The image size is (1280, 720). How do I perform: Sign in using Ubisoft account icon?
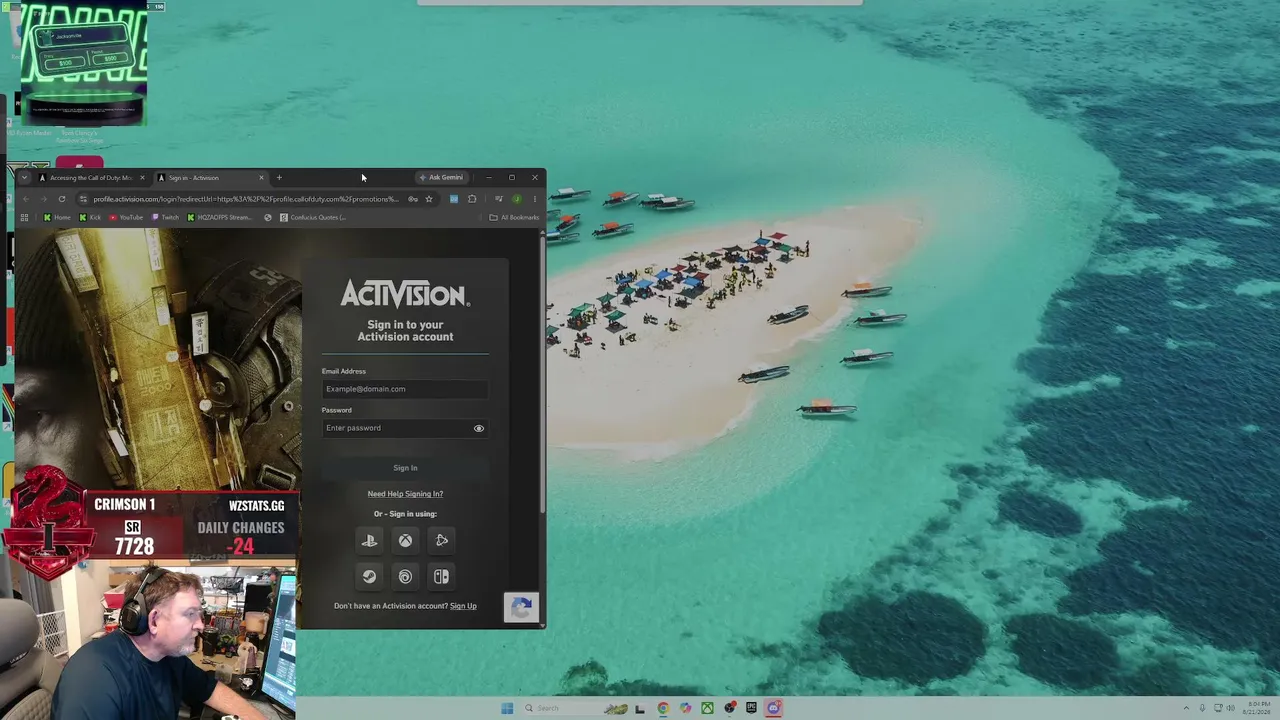tap(405, 576)
